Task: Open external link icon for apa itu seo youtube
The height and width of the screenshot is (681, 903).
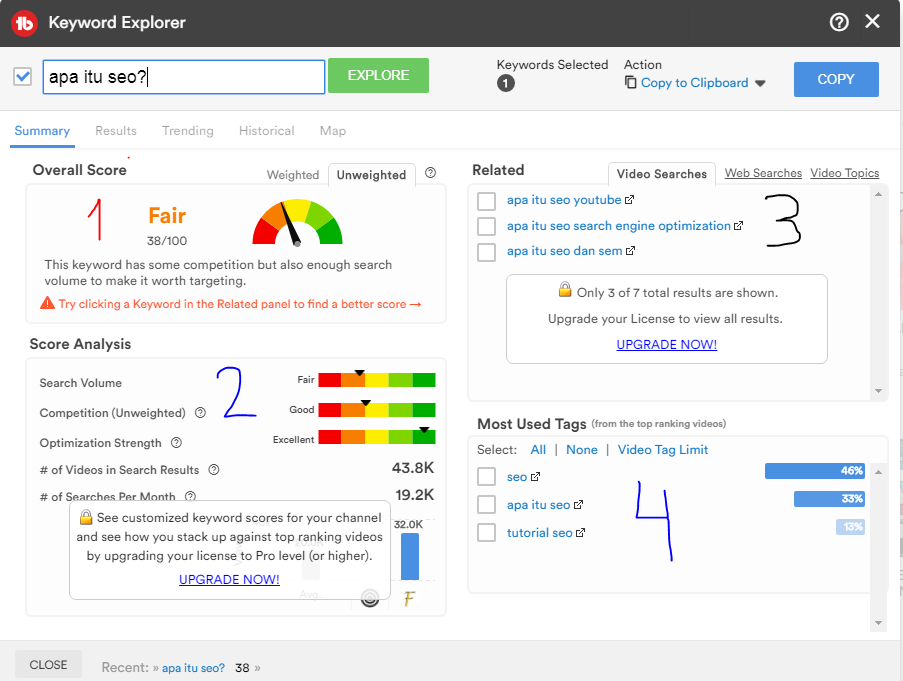Action: pos(629,200)
